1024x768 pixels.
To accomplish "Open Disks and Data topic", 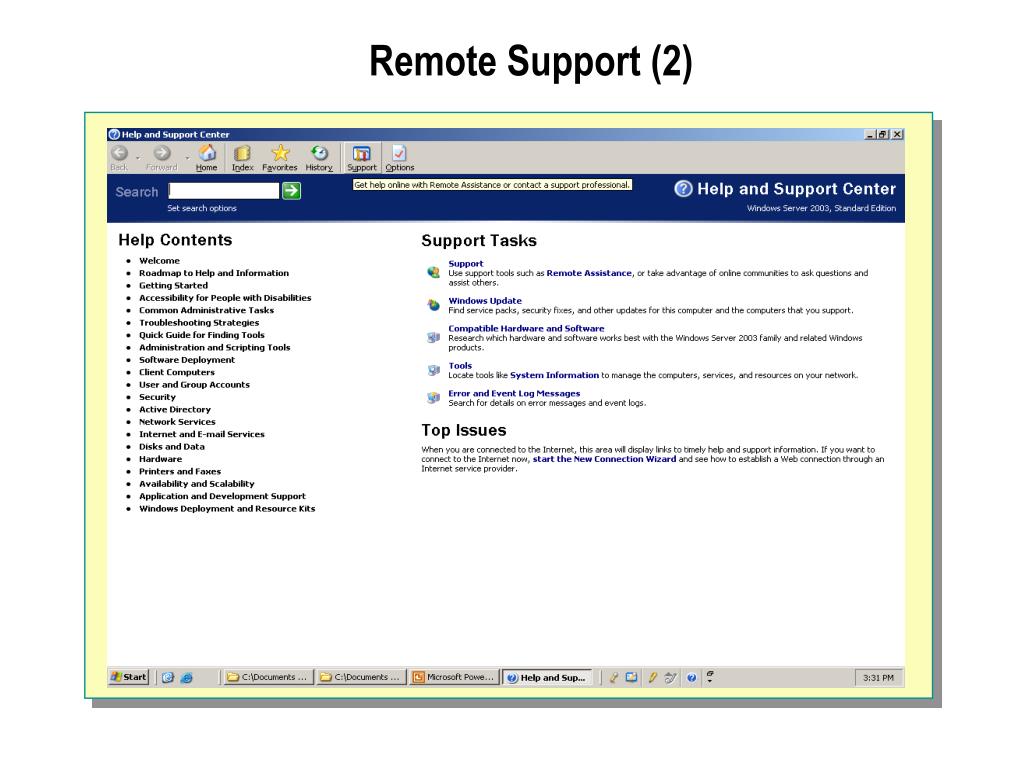I will tap(172, 447).
